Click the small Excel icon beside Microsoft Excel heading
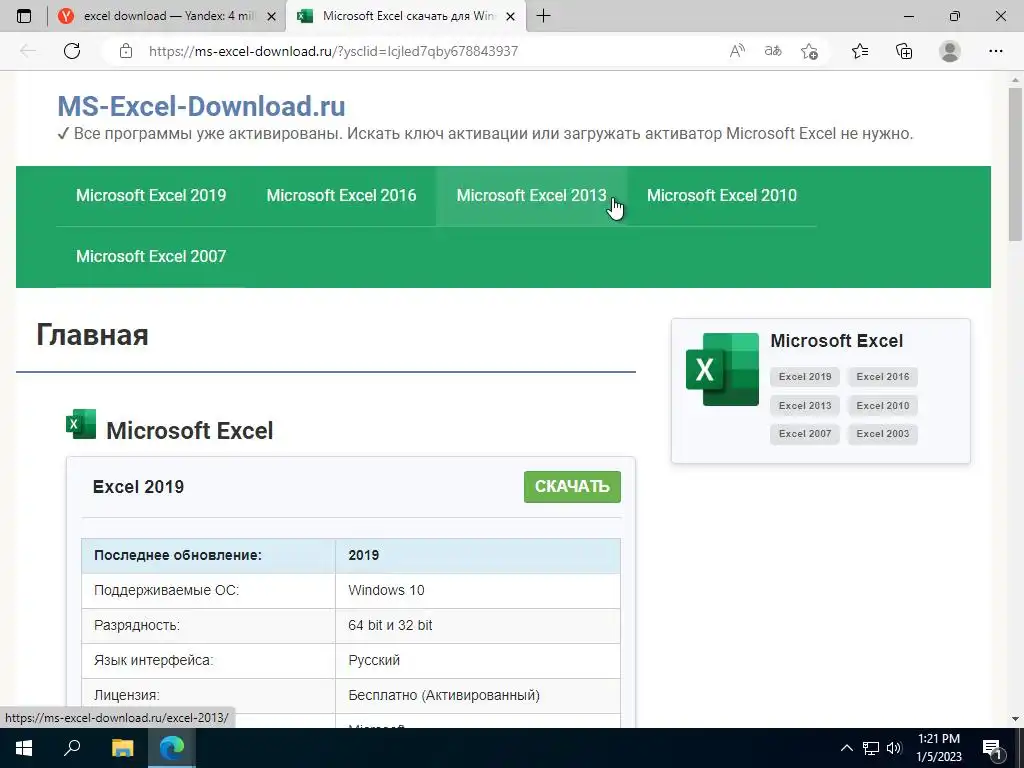 point(81,424)
